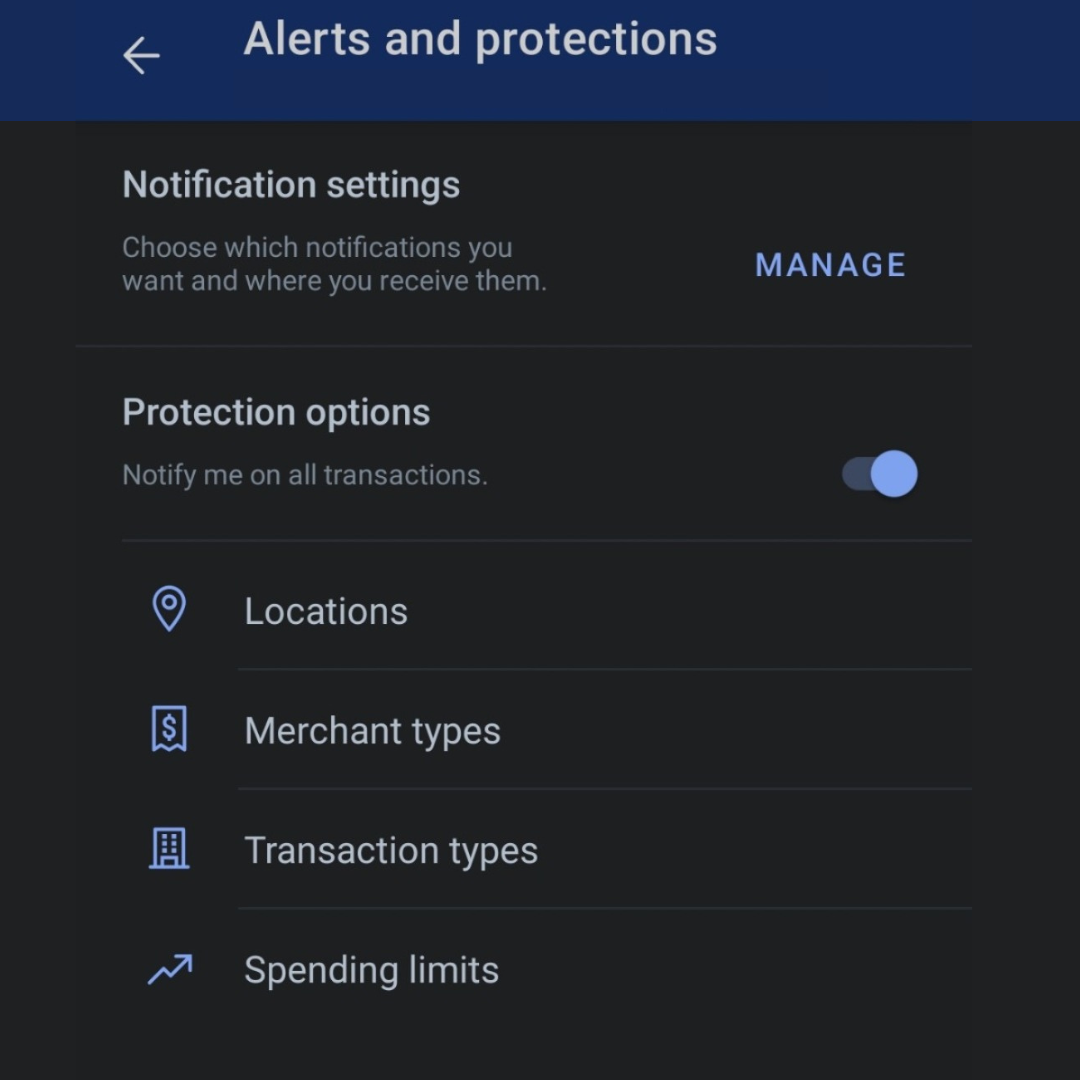Open the Spending limits entry

click(x=371, y=970)
